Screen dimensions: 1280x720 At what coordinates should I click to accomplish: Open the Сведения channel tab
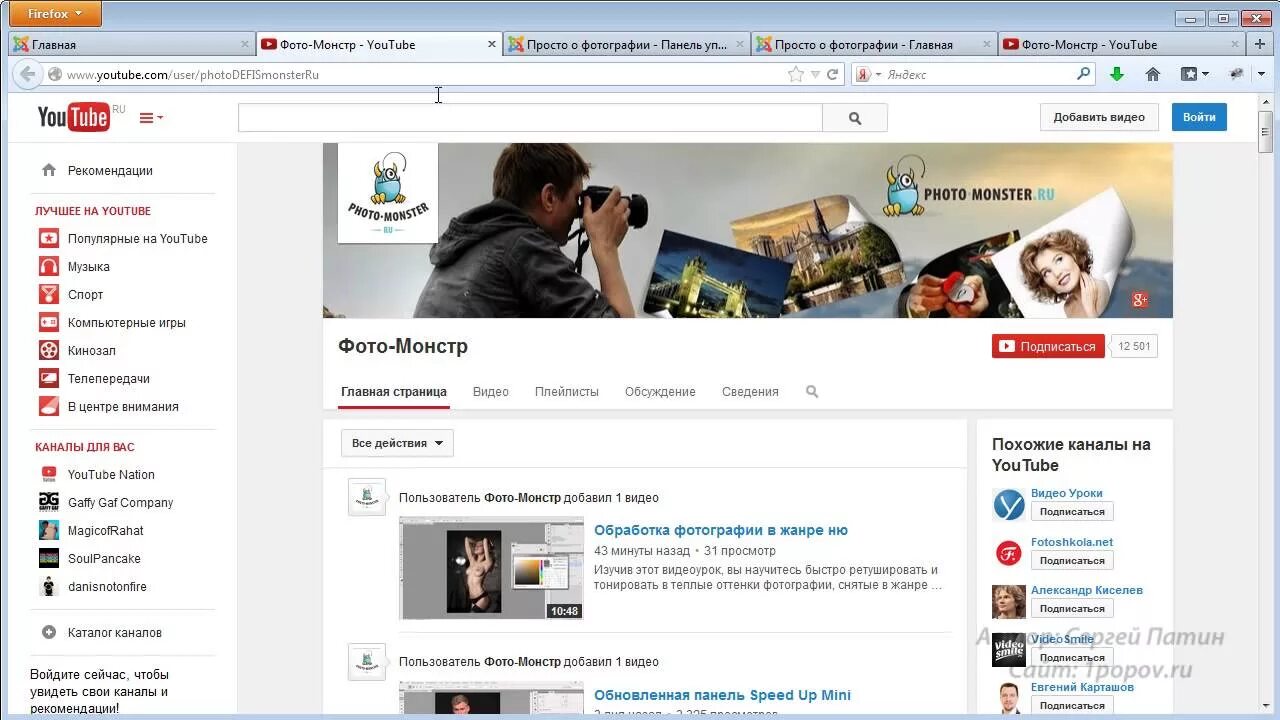coord(750,392)
